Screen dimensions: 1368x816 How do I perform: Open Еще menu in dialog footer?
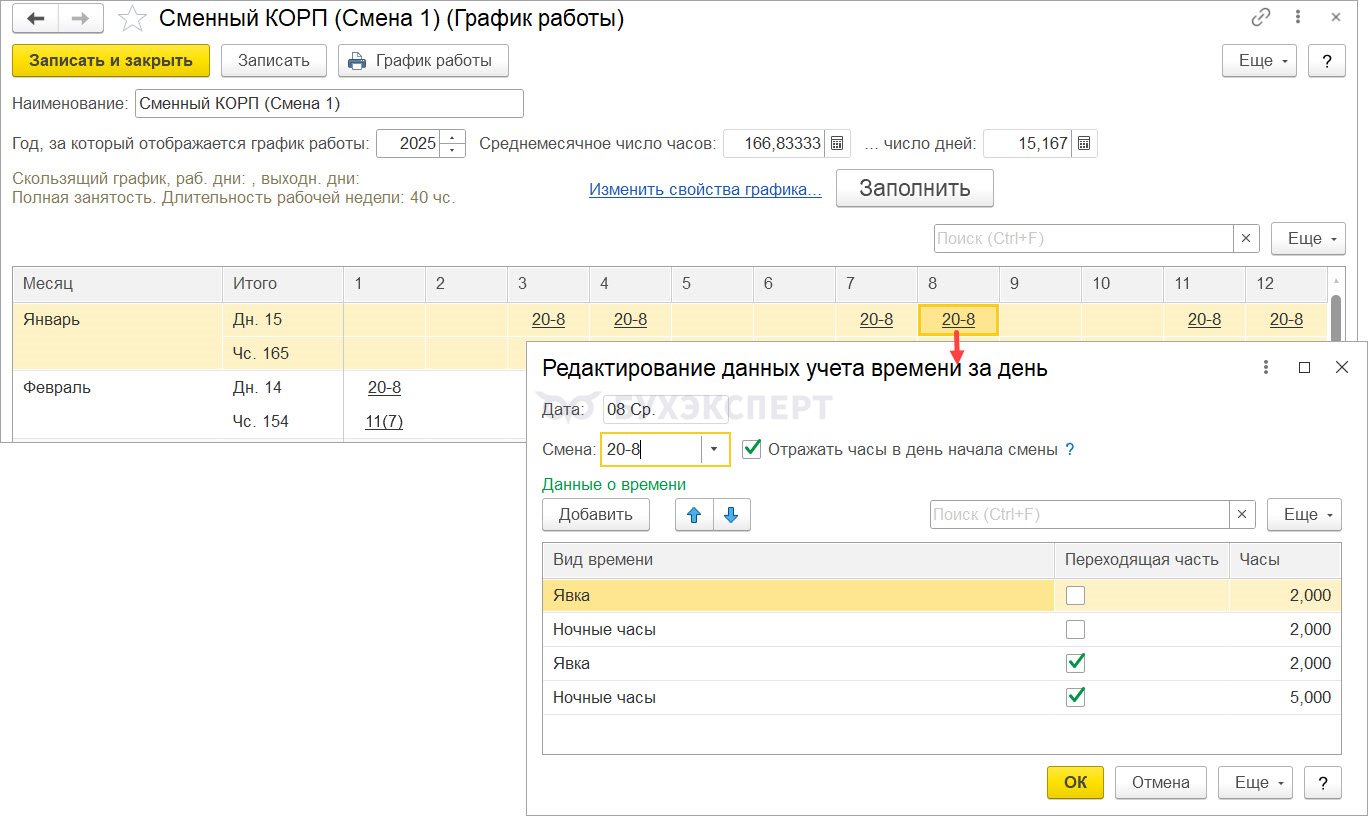1255,783
